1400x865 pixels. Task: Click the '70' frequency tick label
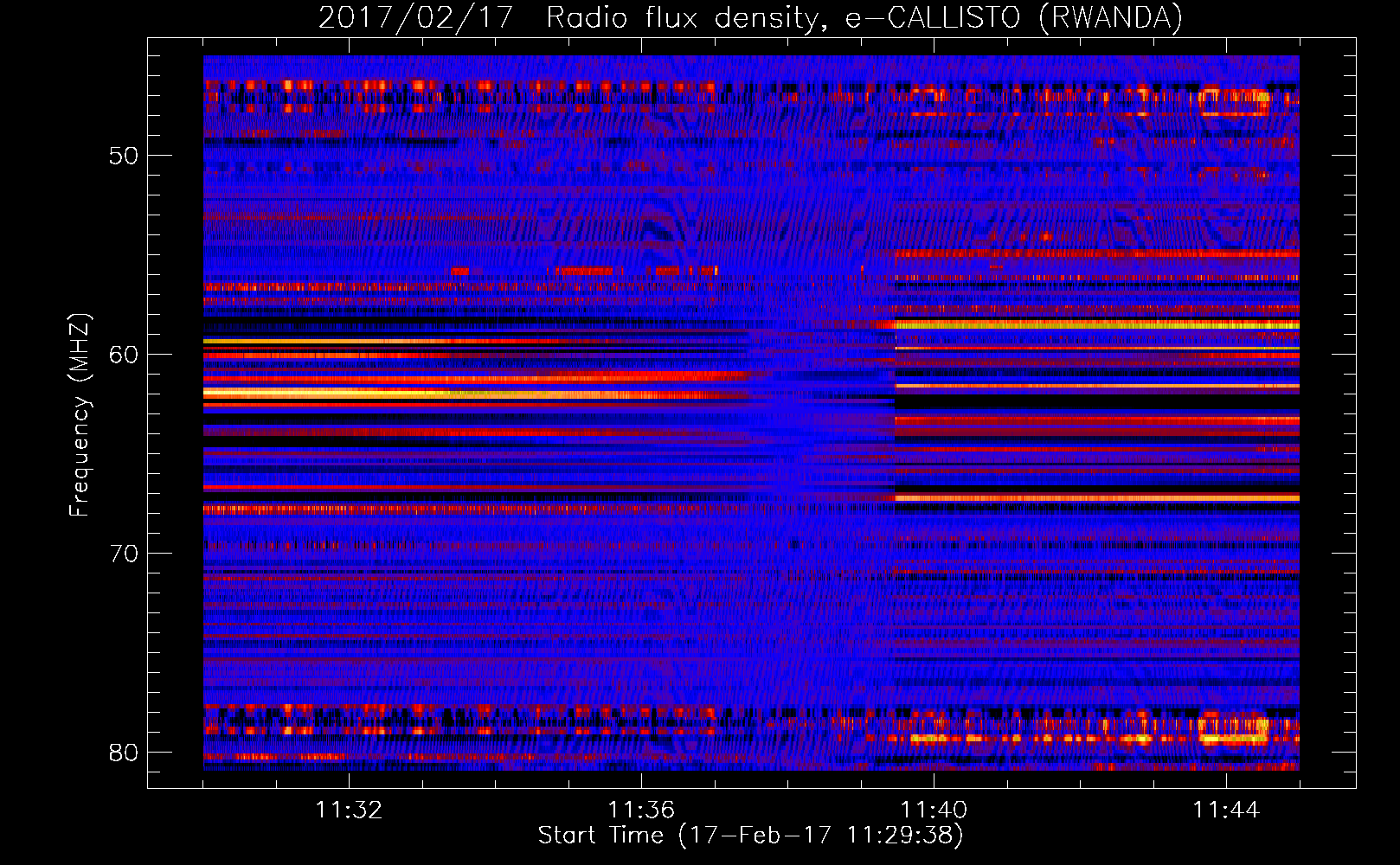pos(125,554)
